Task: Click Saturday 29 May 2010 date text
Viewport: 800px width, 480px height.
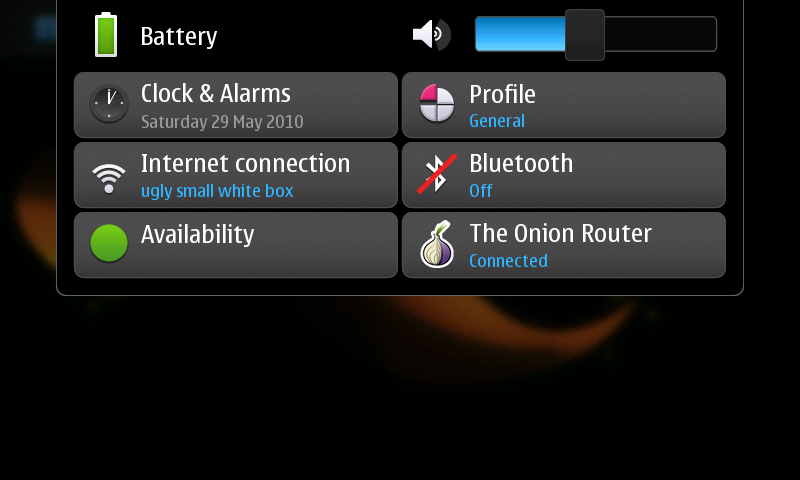Action: point(222,122)
